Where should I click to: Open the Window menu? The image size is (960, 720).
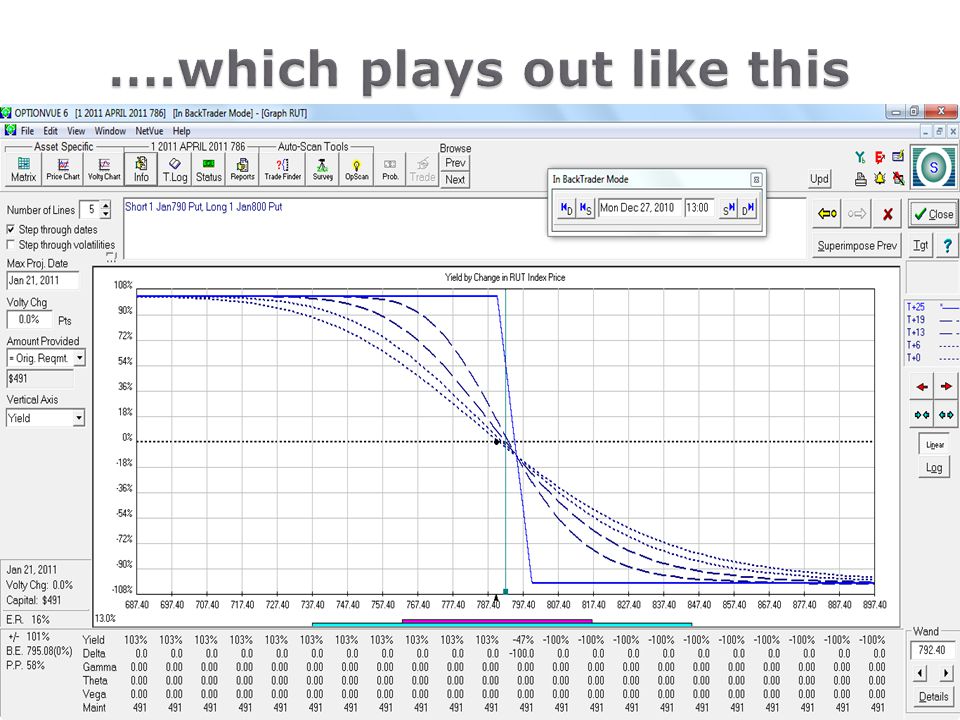click(x=110, y=131)
